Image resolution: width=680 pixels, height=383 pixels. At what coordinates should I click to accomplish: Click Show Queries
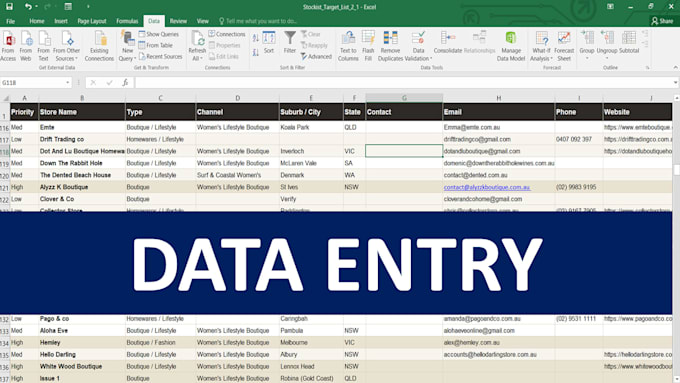coord(159,34)
